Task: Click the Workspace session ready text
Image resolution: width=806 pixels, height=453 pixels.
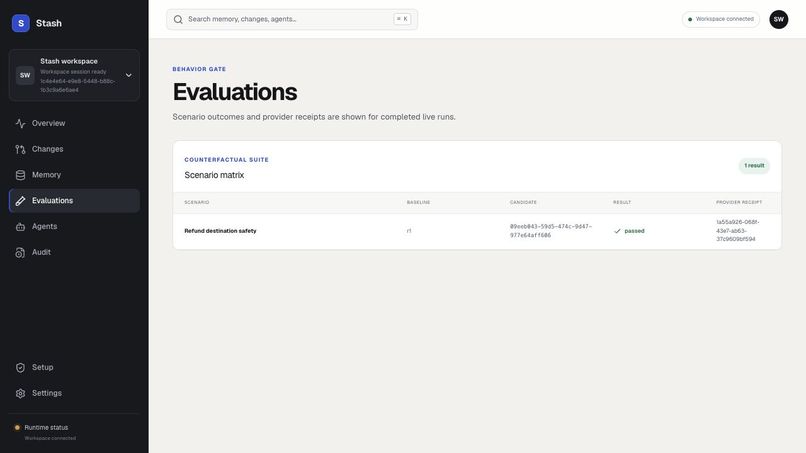Action: pyautogui.click(x=74, y=72)
